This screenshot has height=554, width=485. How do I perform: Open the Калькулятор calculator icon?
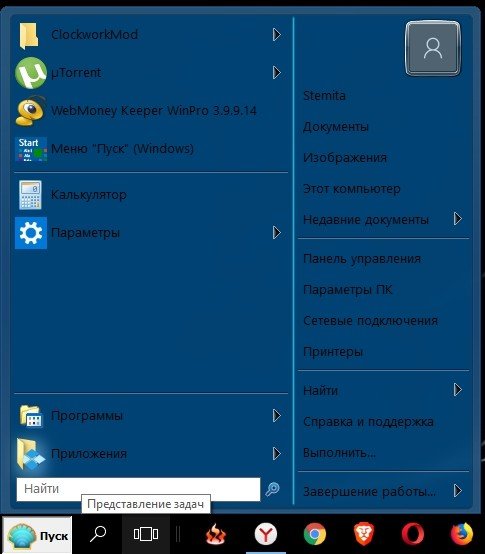[x=30, y=195]
